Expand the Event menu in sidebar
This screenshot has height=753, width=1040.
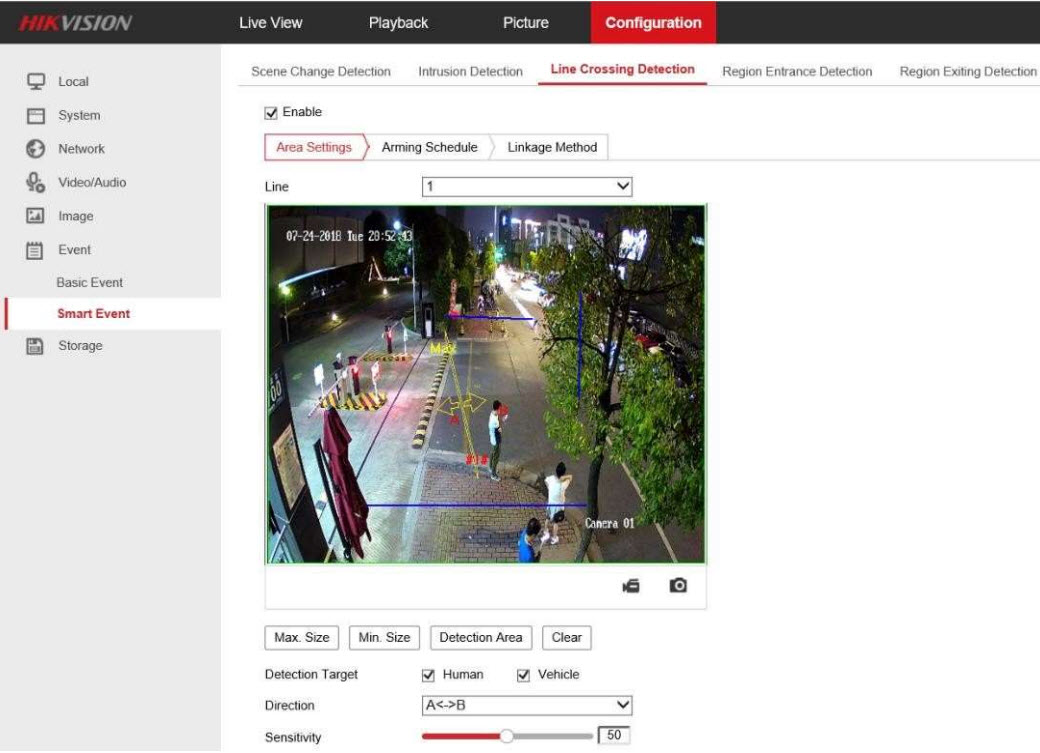click(x=74, y=250)
